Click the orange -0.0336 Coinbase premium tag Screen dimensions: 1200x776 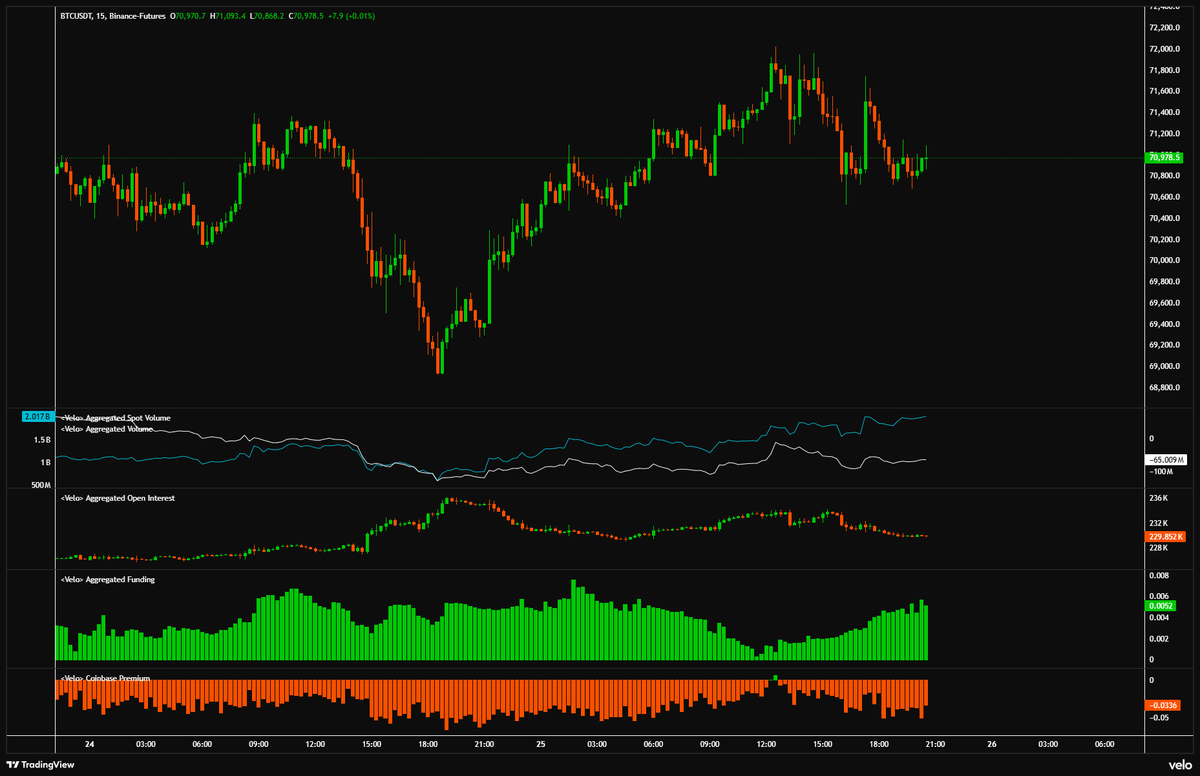[1163, 704]
